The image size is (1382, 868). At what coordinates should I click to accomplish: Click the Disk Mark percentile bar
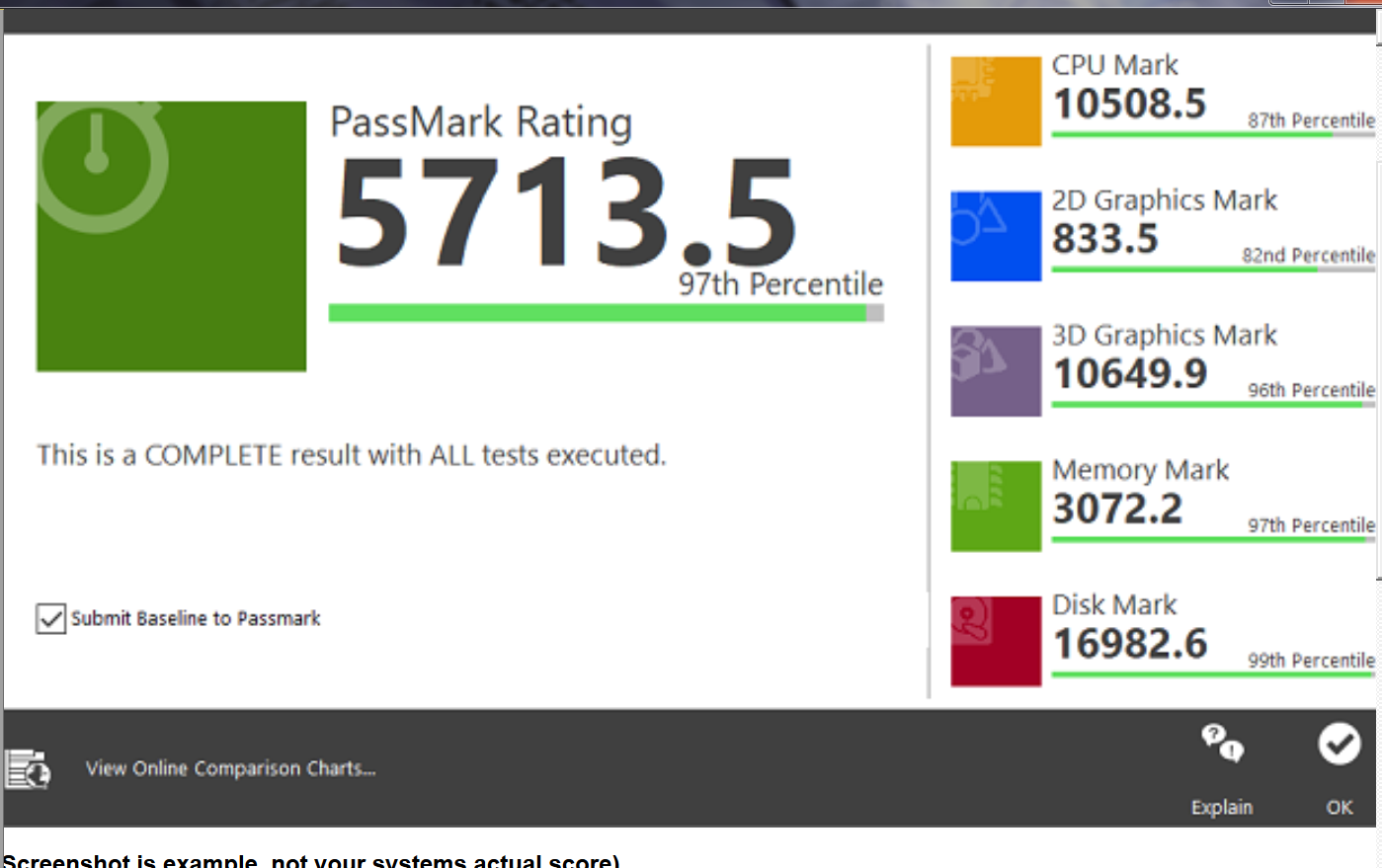pos(1213,674)
